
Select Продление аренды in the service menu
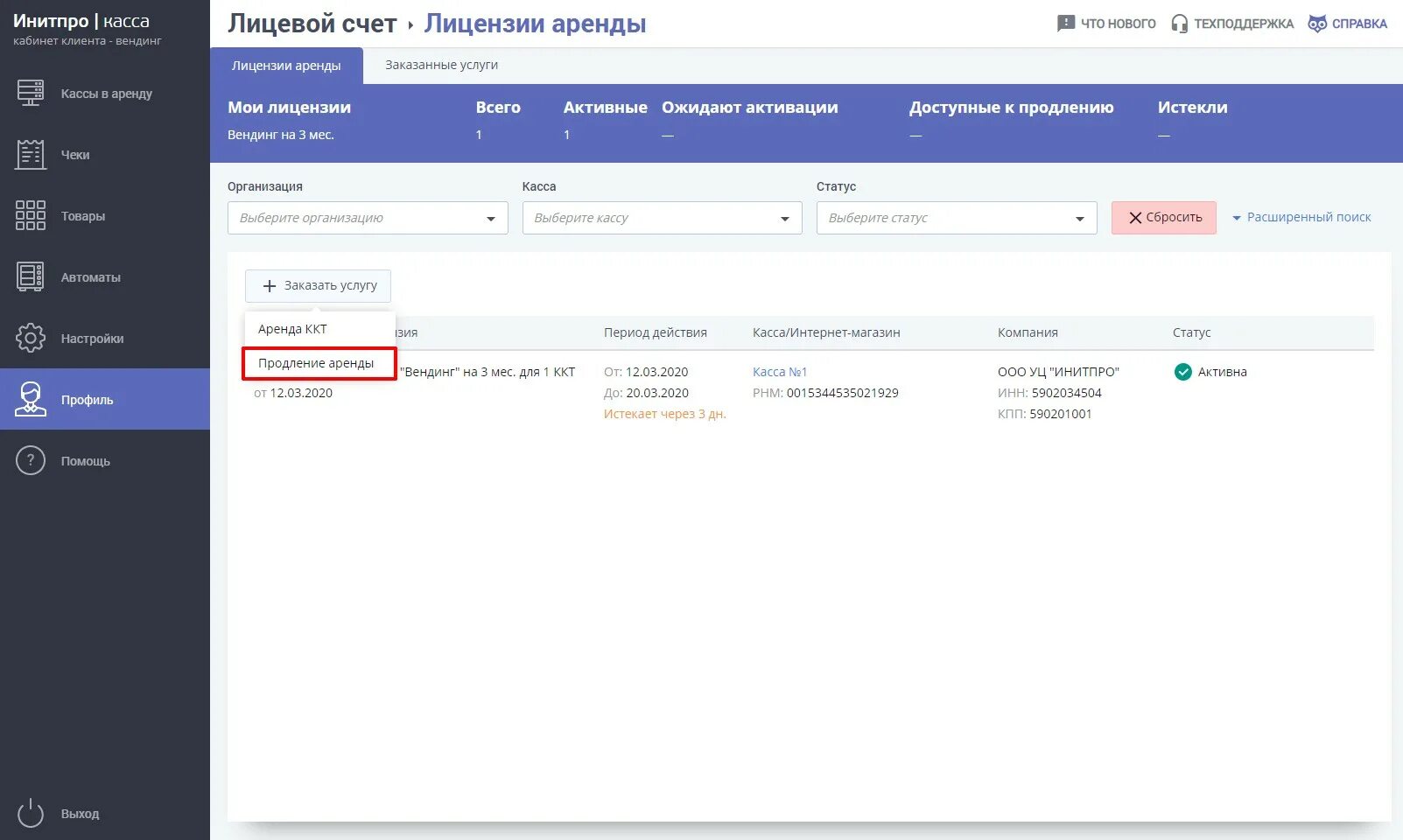(319, 362)
